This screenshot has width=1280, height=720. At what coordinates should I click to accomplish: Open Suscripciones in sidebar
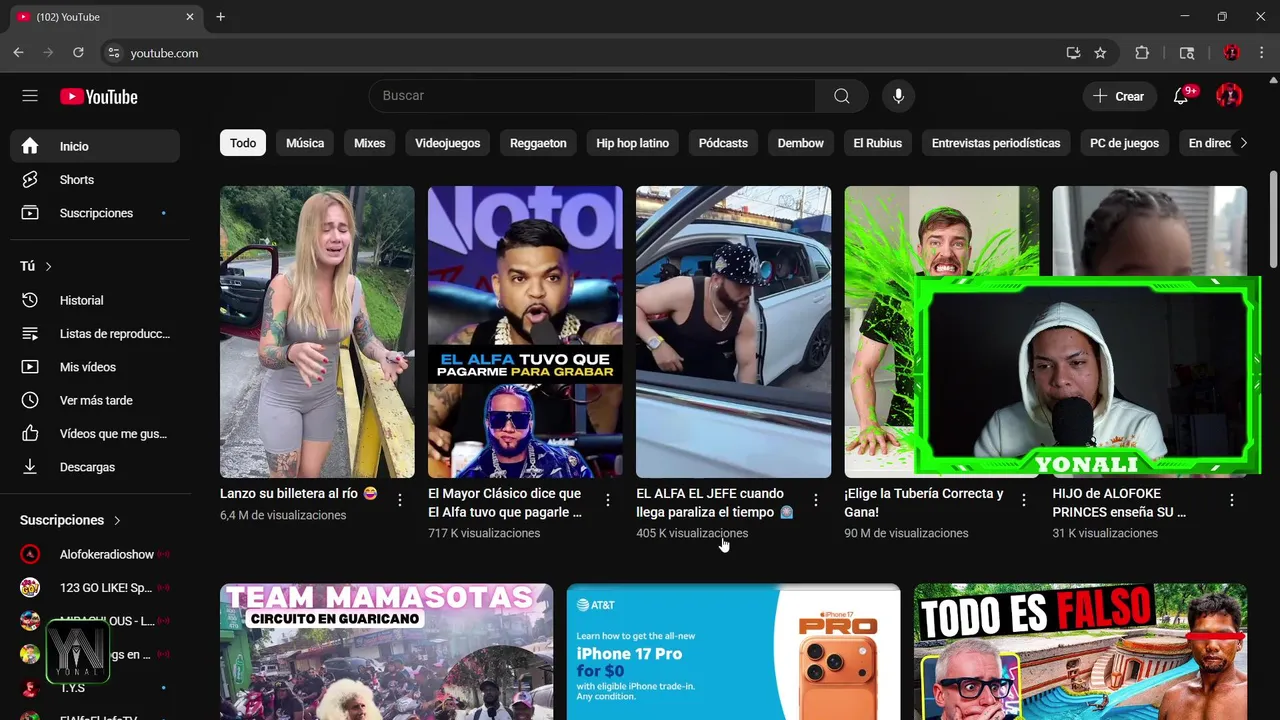[x=95, y=213]
